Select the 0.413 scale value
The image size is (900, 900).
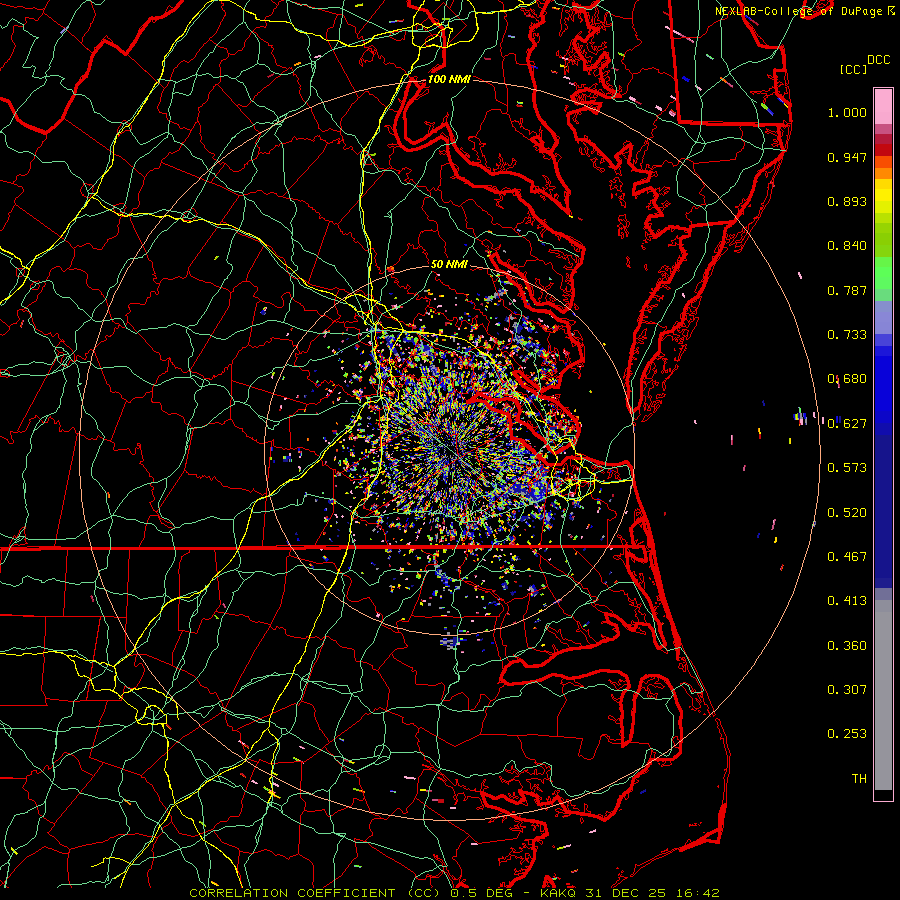coord(847,601)
